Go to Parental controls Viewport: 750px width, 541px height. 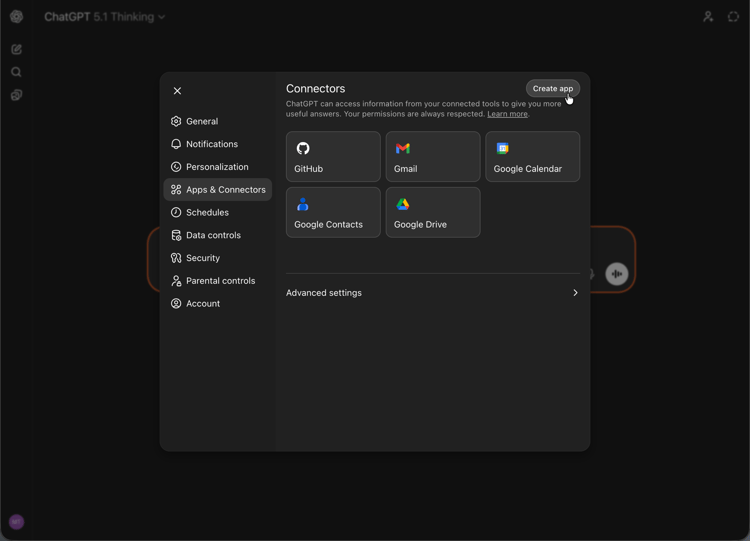click(x=218, y=281)
